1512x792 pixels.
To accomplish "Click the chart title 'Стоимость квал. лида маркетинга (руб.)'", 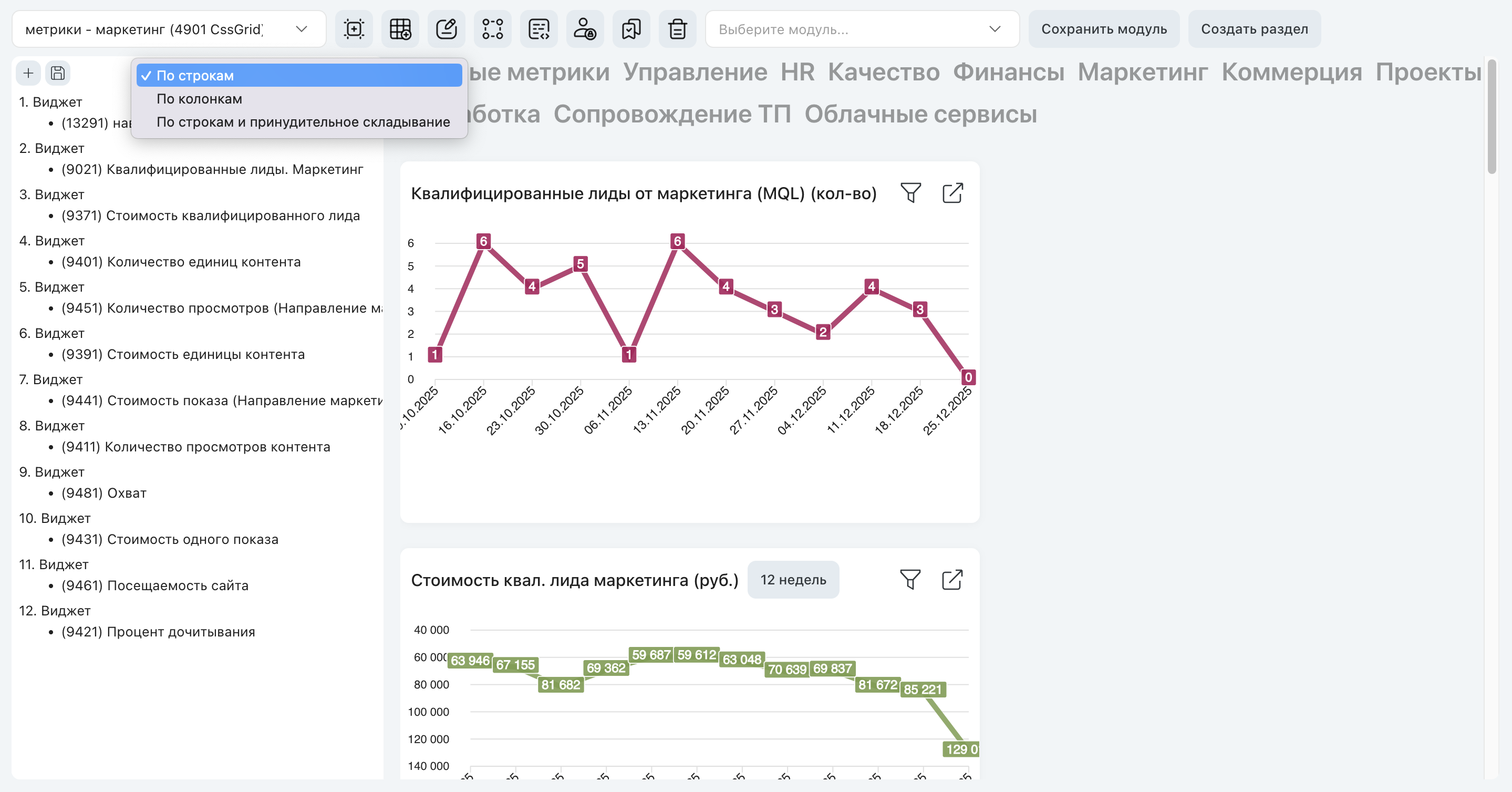I will click(x=575, y=581).
